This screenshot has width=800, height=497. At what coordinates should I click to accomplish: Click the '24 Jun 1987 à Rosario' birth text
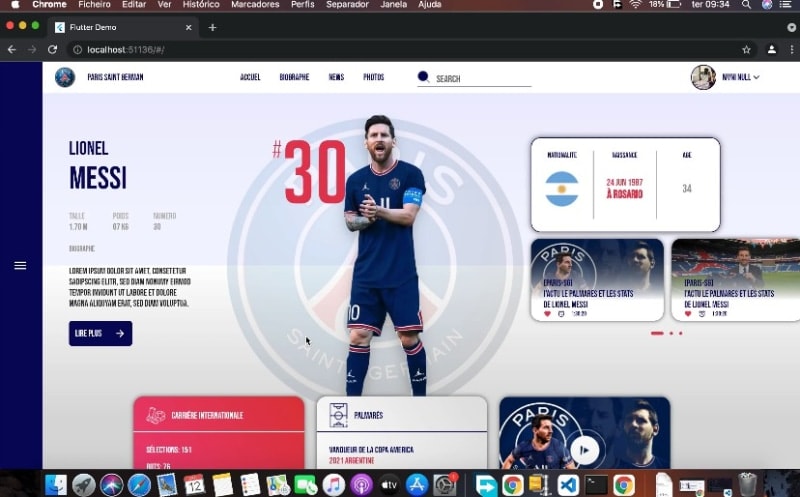[x=624, y=188]
